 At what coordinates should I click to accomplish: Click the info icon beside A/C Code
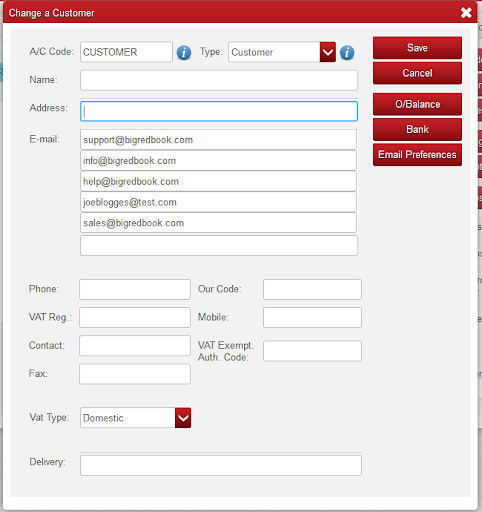click(184, 52)
